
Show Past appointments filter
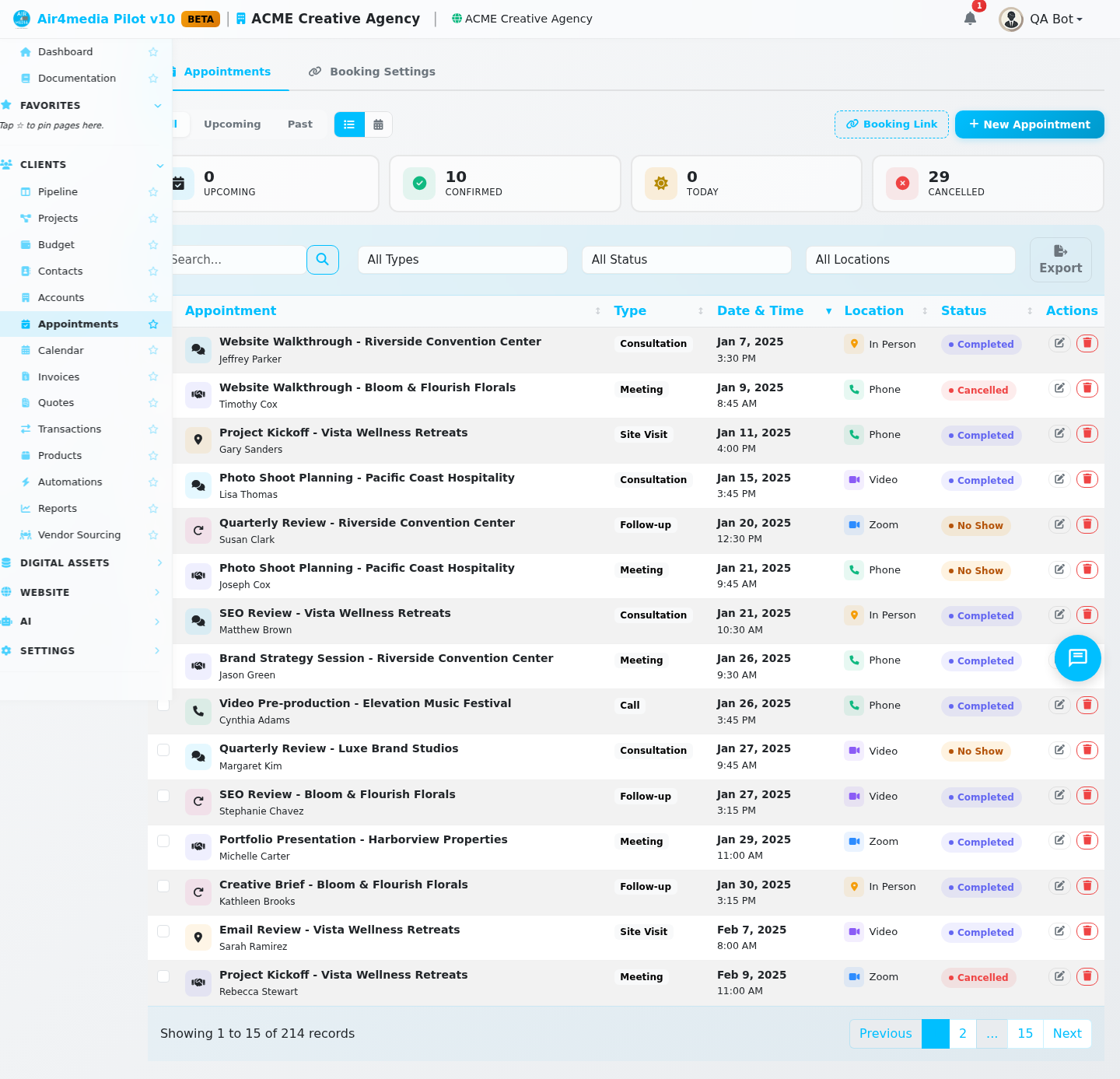click(300, 124)
